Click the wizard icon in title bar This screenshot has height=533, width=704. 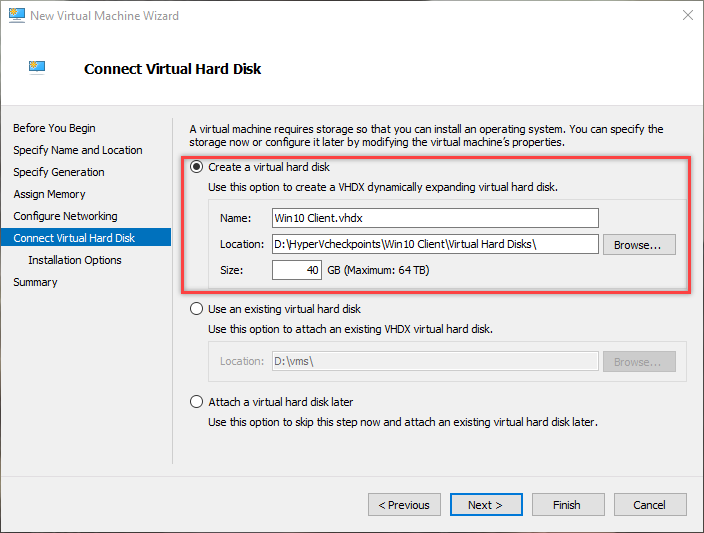pyautogui.click(x=17, y=15)
